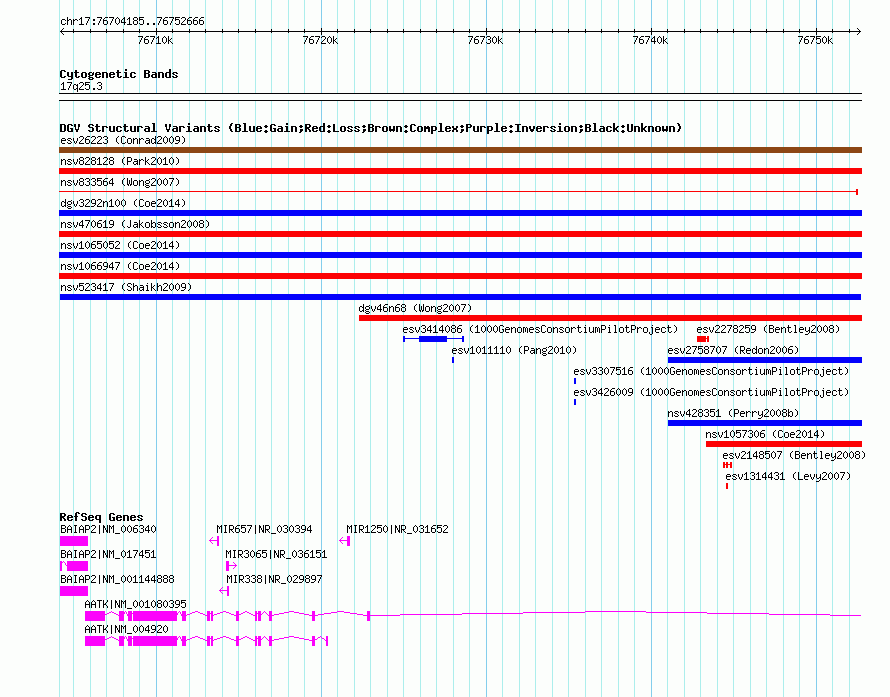The image size is (890, 697).
Task: Click the 76710k ruler mark
Action: click(x=156, y=40)
